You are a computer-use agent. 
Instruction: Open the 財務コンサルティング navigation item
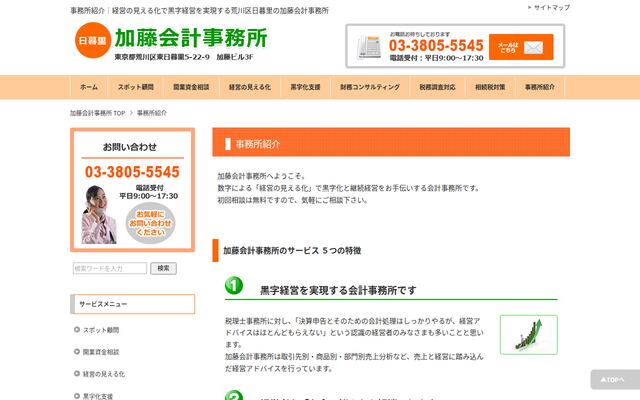coord(370,87)
